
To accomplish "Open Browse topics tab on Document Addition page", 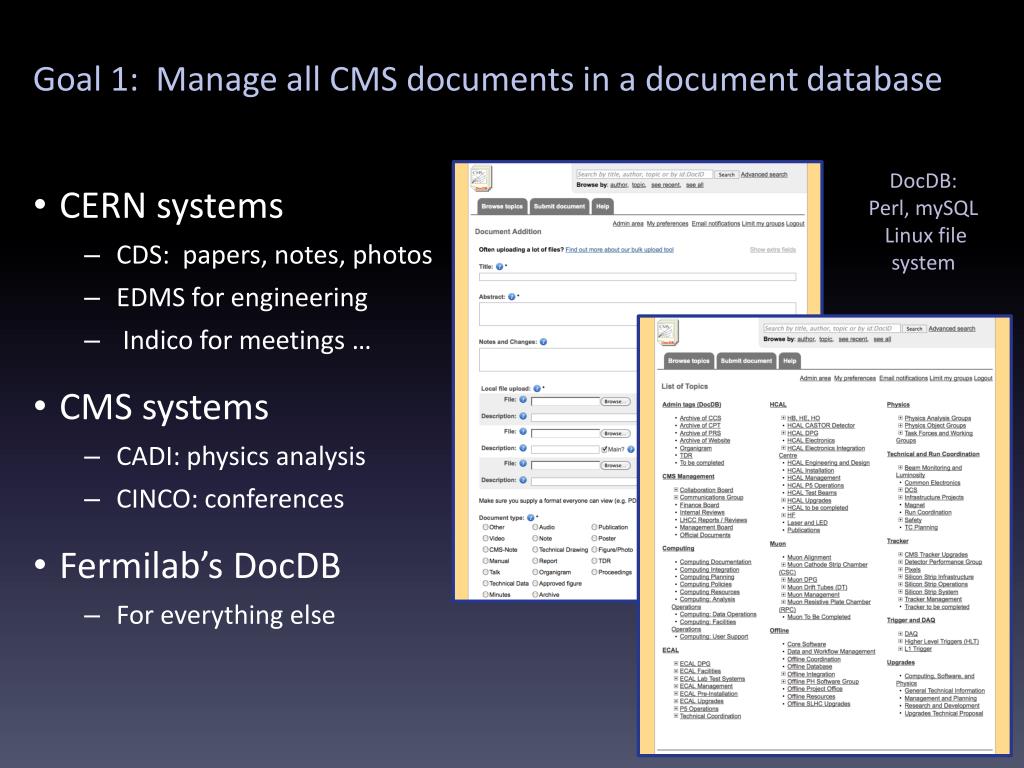I will pos(502,206).
